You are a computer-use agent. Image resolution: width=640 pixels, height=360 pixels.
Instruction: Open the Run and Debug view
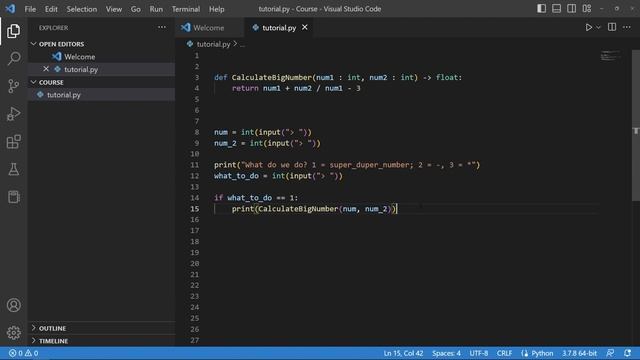[x=13, y=113]
